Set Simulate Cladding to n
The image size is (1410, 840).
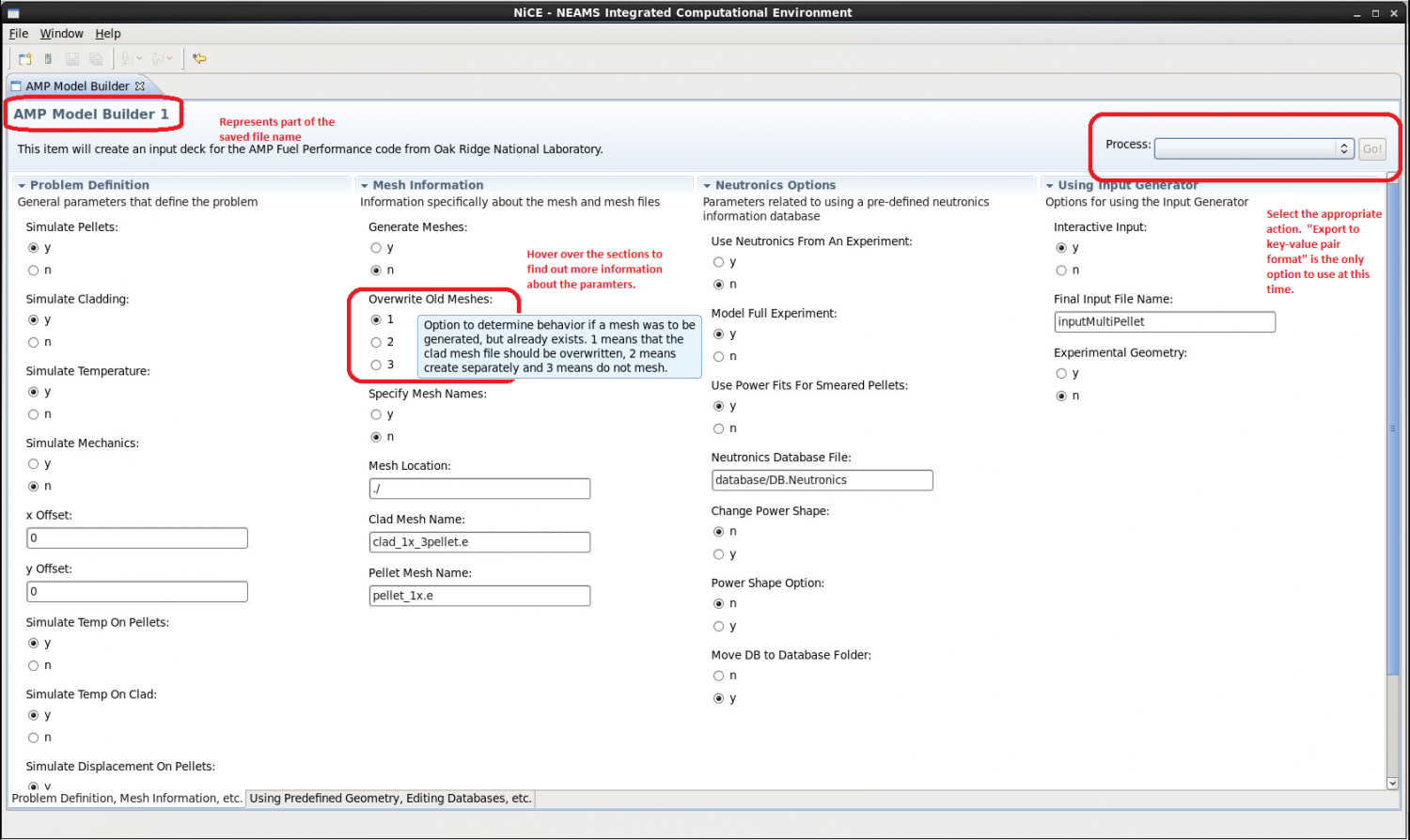(34, 343)
